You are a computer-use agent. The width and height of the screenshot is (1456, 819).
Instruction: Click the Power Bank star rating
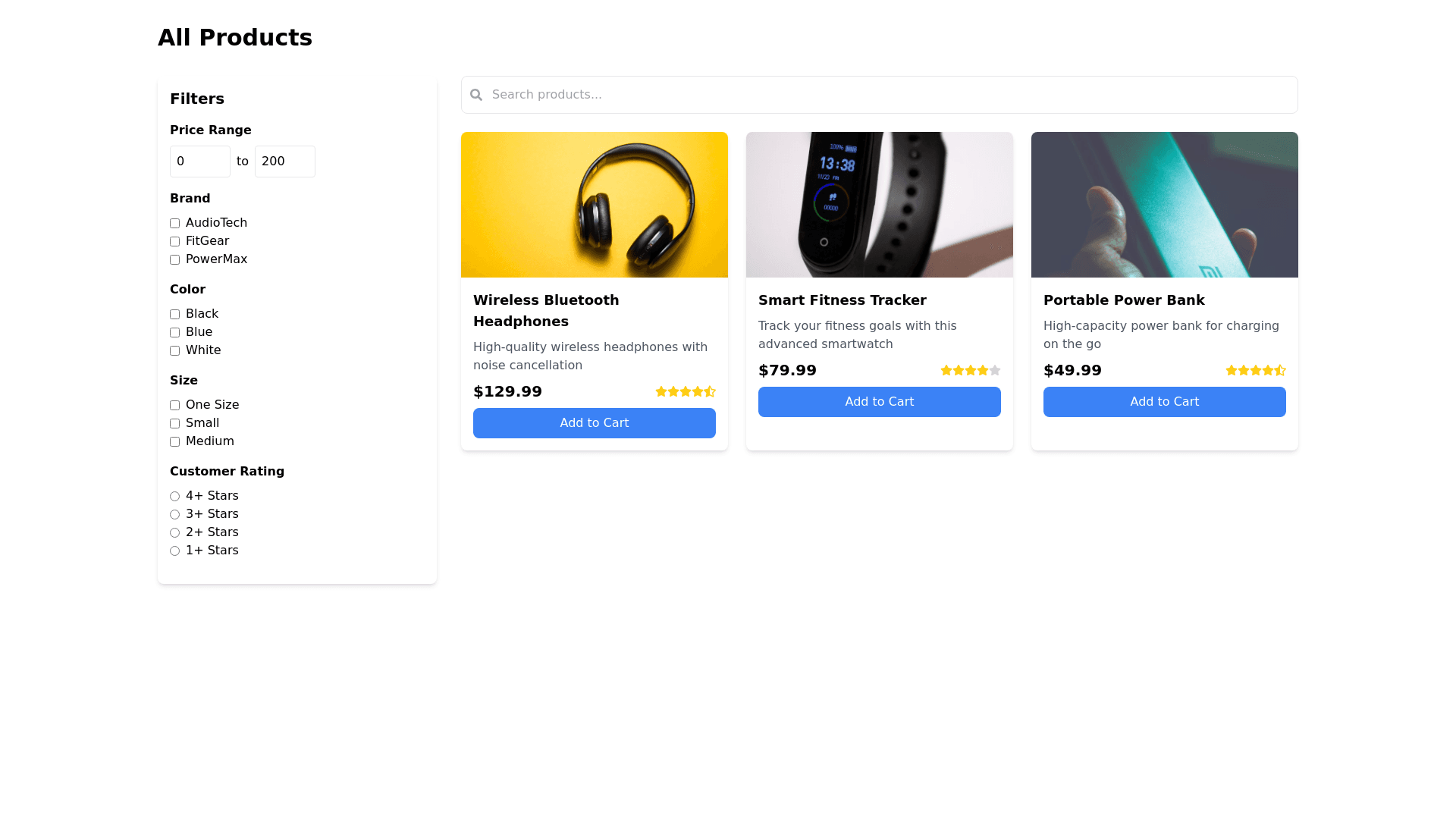pyautogui.click(x=1255, y=371)
